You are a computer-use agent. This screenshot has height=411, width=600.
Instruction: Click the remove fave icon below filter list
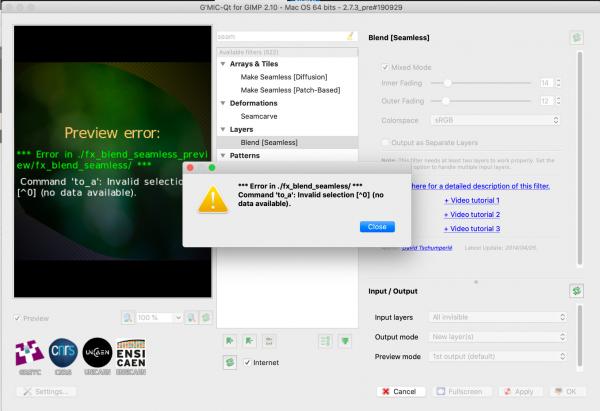click(249, 341)
